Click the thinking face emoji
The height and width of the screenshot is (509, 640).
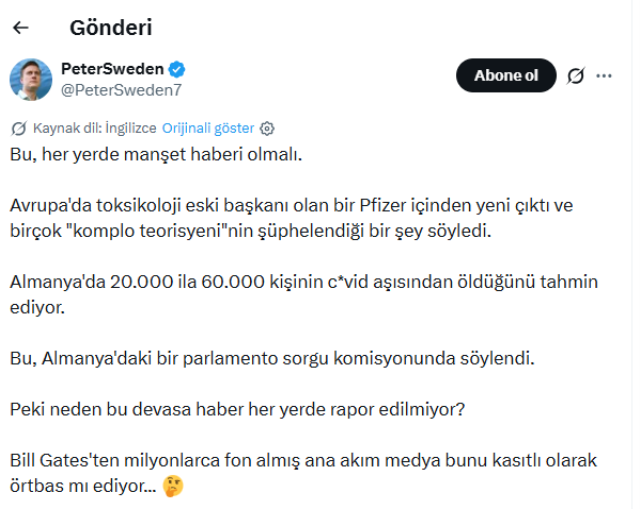click(x=174, y=487)
